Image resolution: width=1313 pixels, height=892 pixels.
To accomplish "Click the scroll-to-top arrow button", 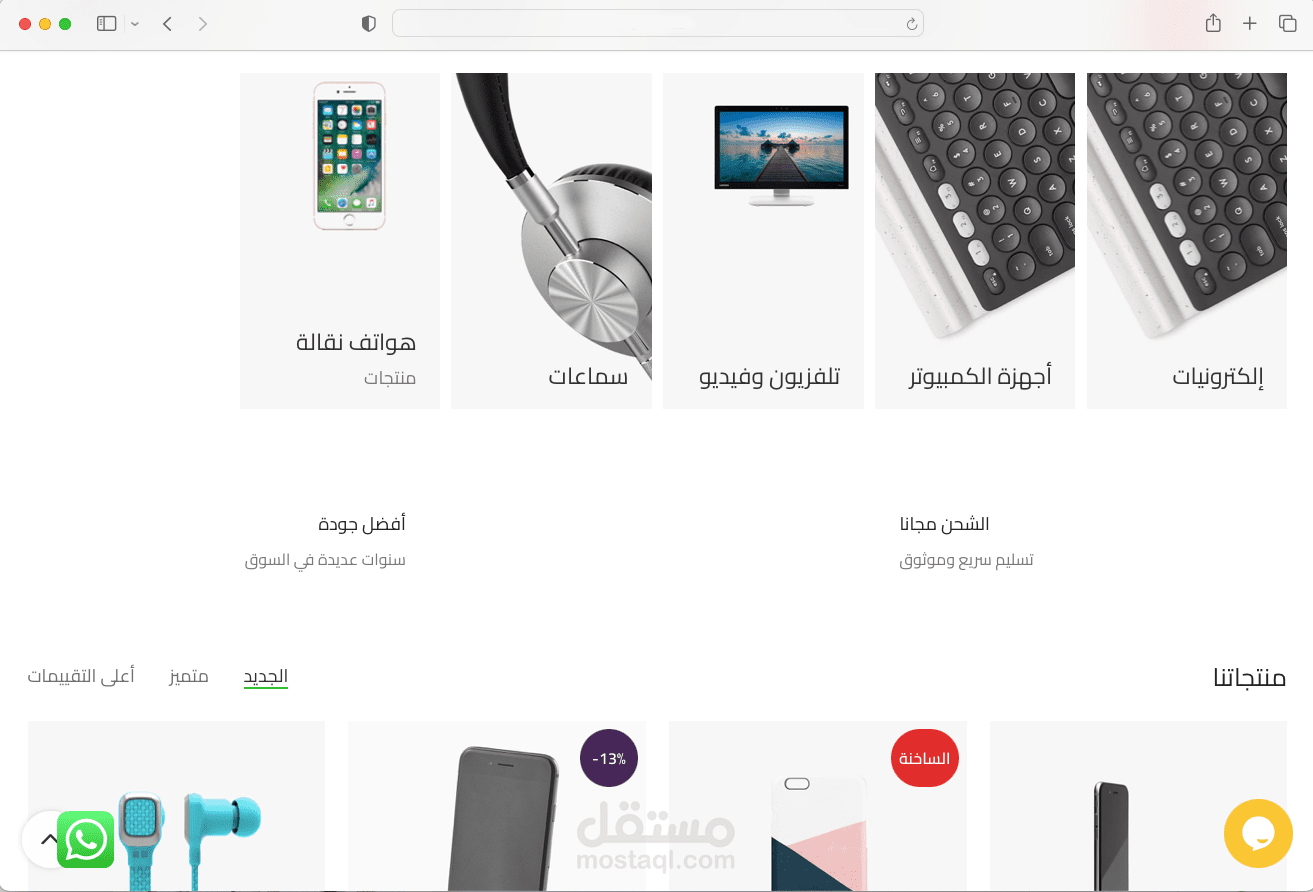I will (x=46, y=839).
